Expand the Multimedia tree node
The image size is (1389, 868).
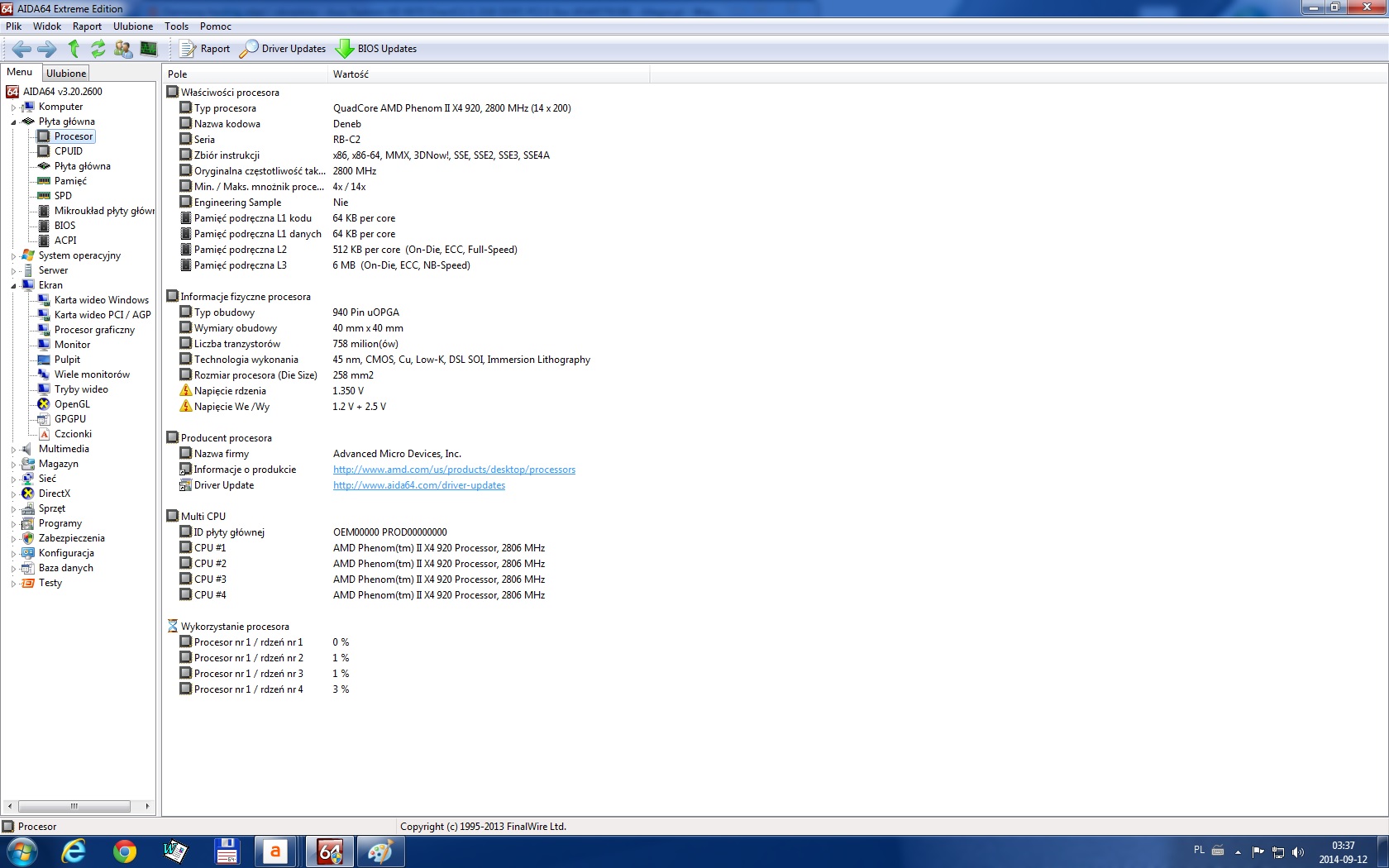pyautogui.click(x=13, y=450)
